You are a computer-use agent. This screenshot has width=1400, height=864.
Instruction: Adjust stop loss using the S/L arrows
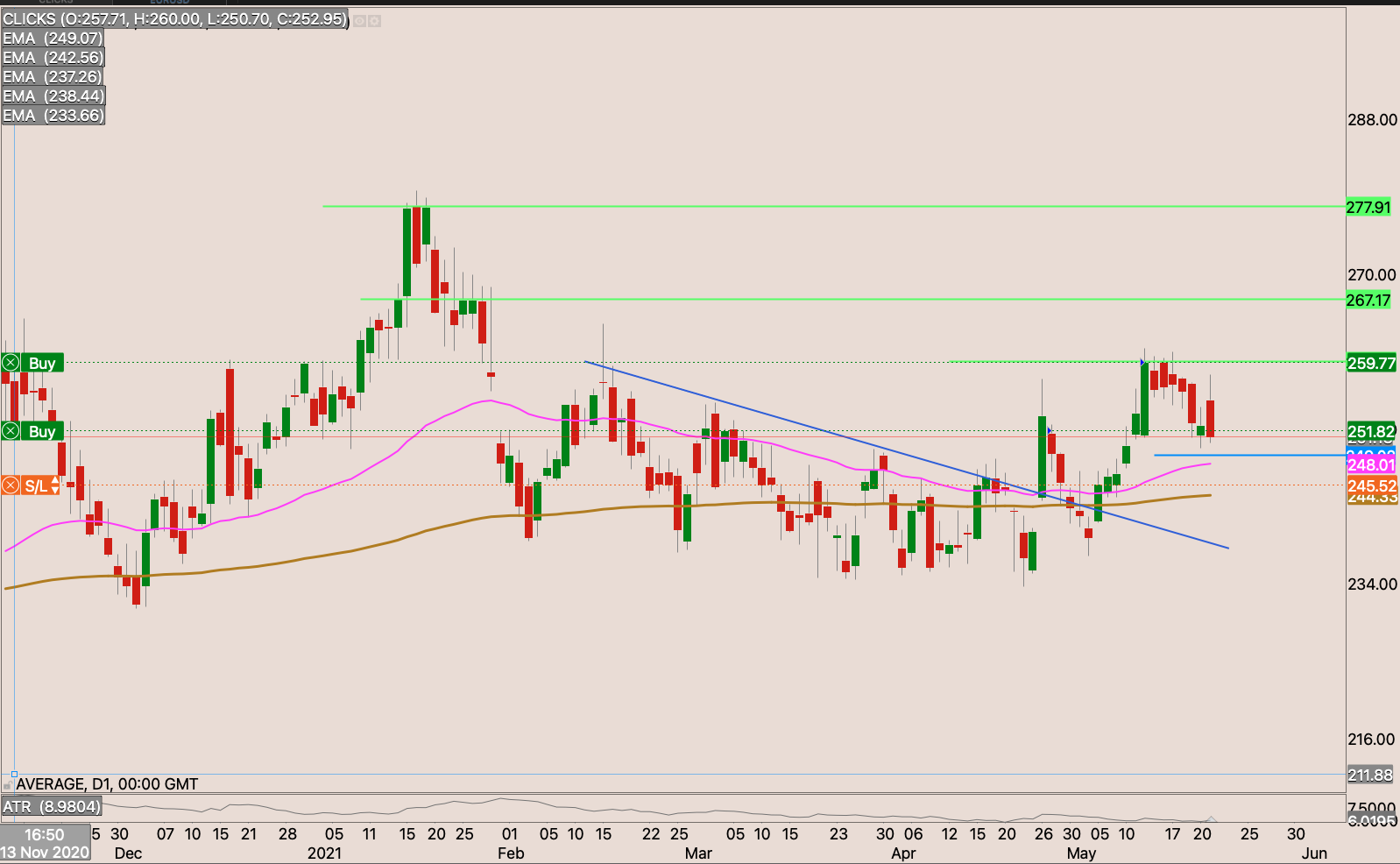(x=55, y=485)
